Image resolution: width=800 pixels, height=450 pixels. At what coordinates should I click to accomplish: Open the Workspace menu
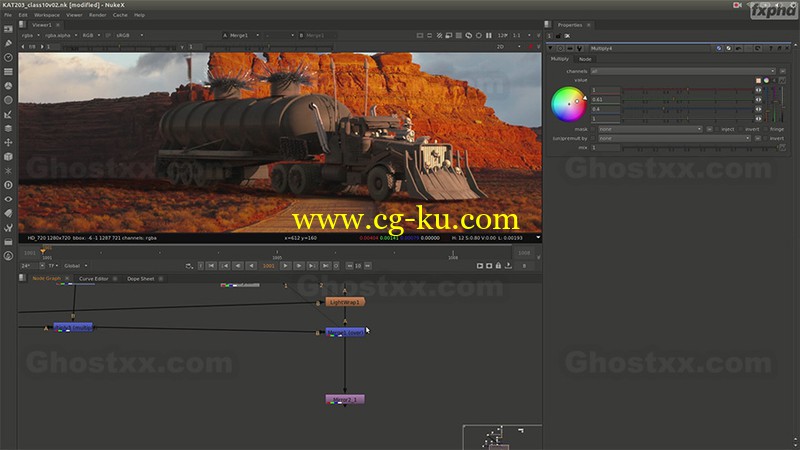coord(47,15)
